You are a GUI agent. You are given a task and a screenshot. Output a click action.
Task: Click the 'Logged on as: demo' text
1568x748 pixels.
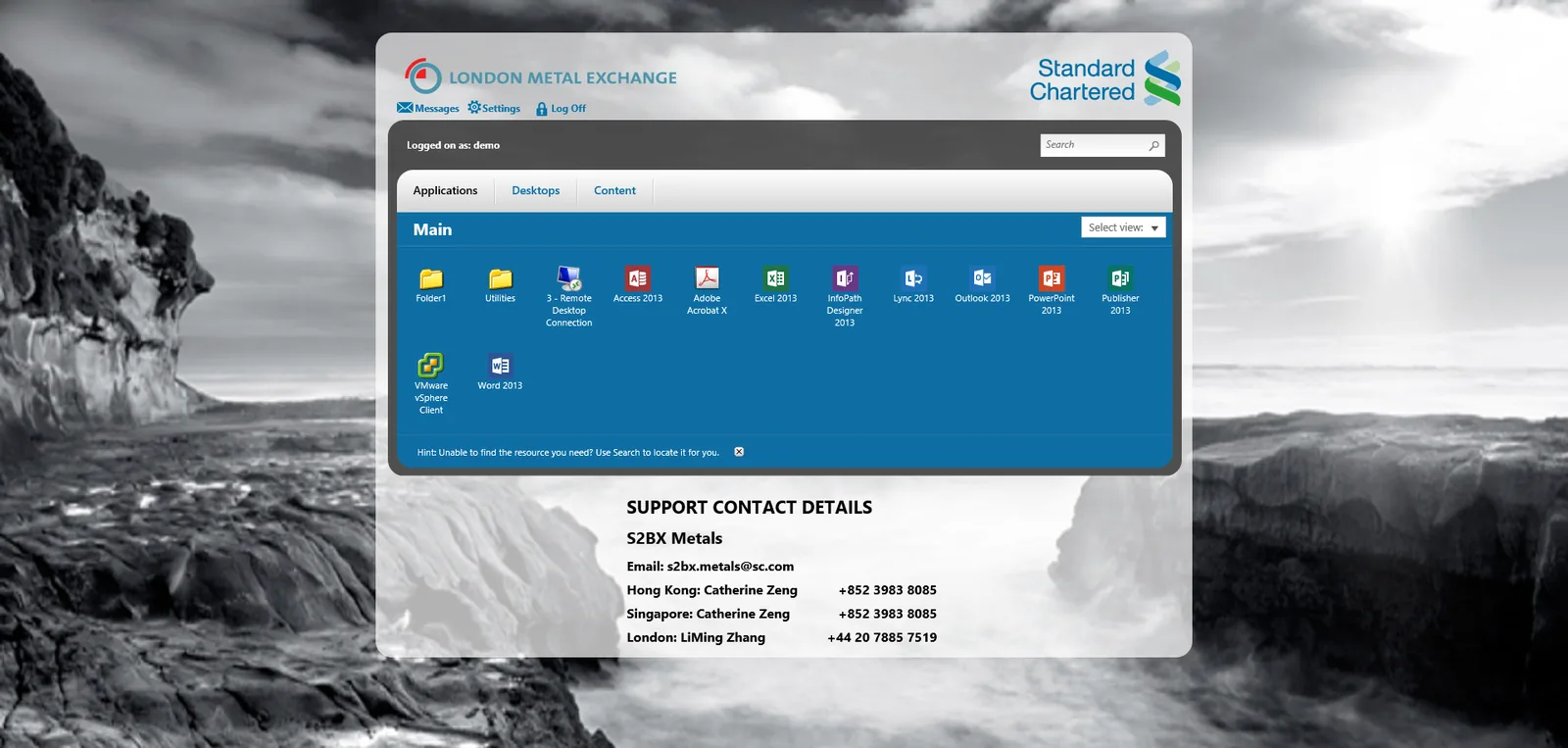click(453, 145)
